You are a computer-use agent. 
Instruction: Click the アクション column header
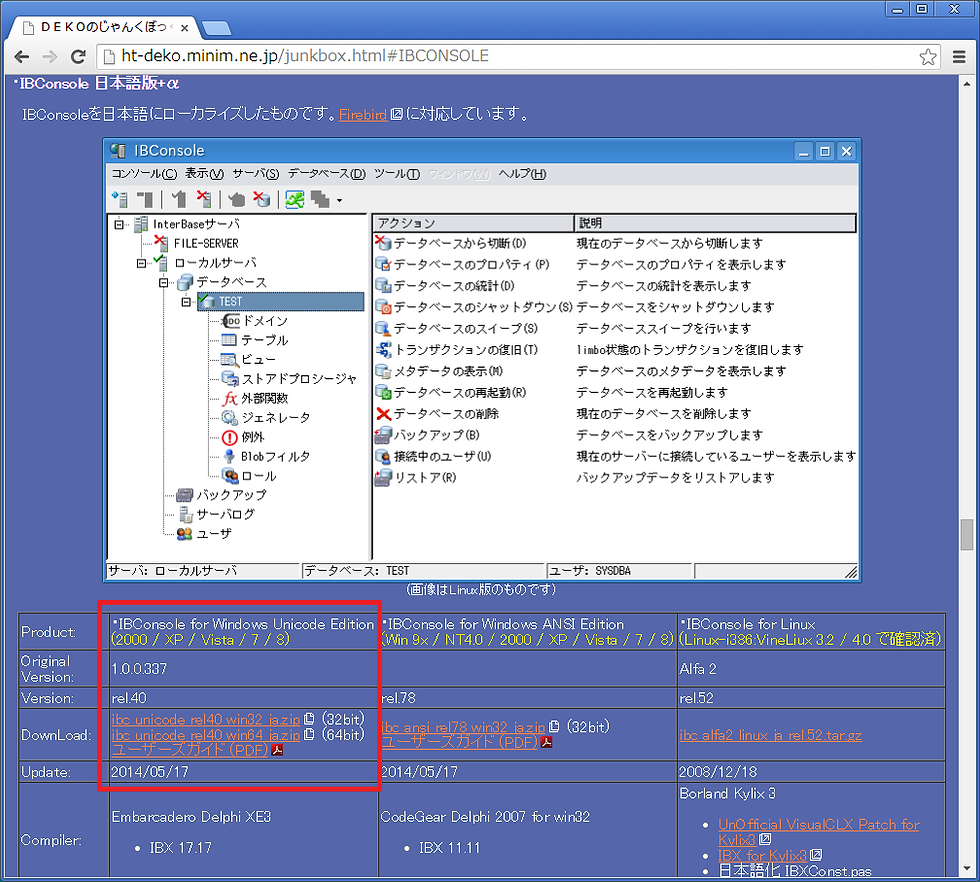point(473,223)
